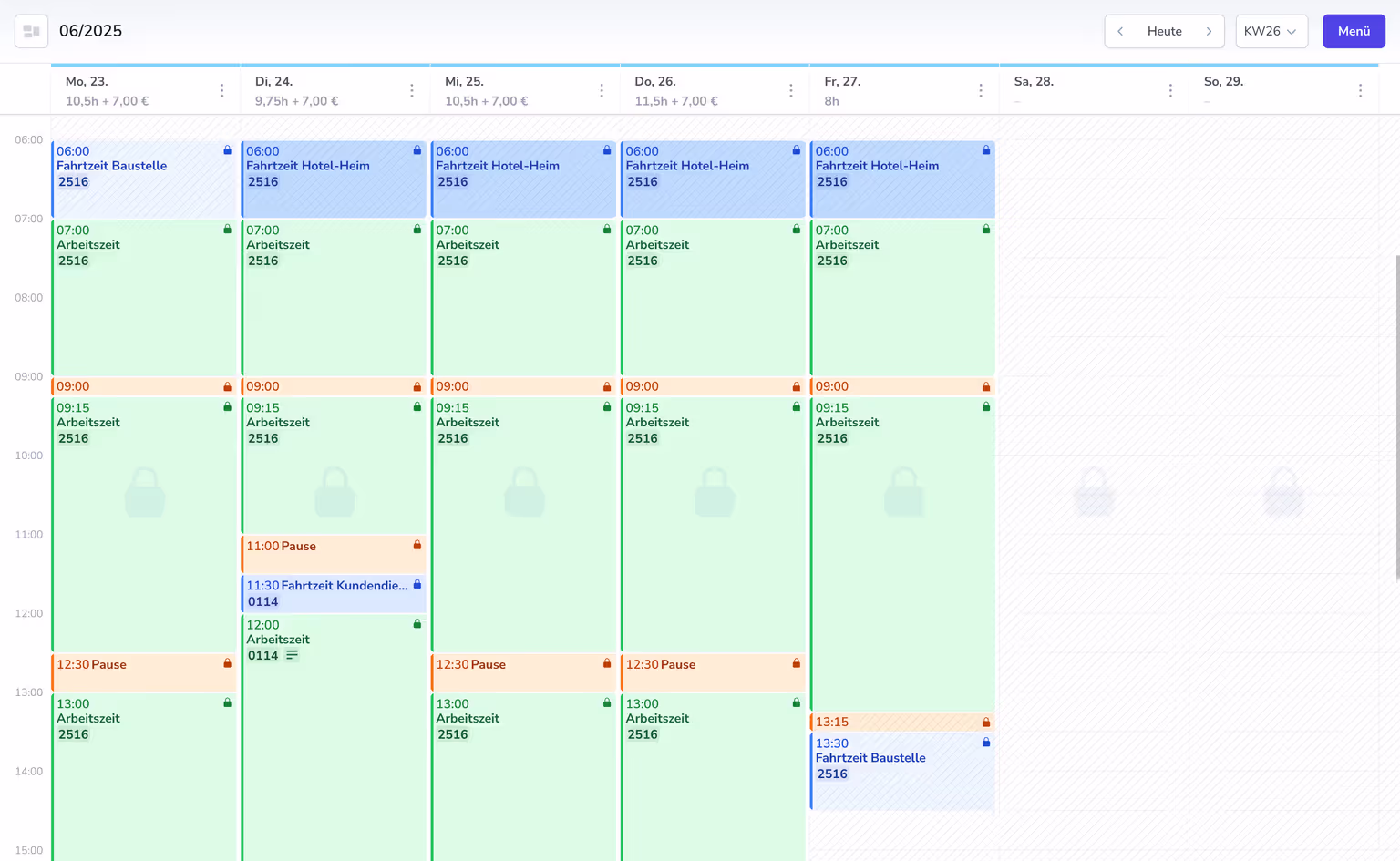Click Thursday summary '11,5h + 7,00 €'
1400x861 pixels.
point(676,101)
